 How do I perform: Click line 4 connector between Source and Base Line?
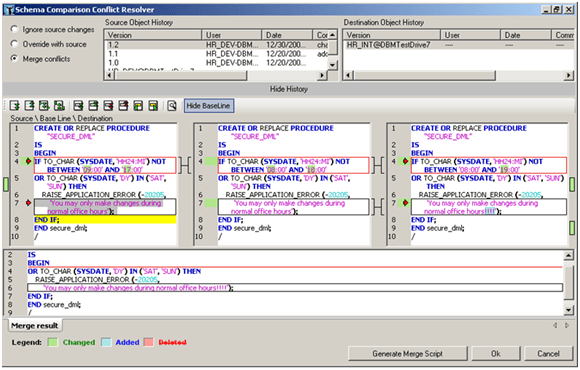185,165
